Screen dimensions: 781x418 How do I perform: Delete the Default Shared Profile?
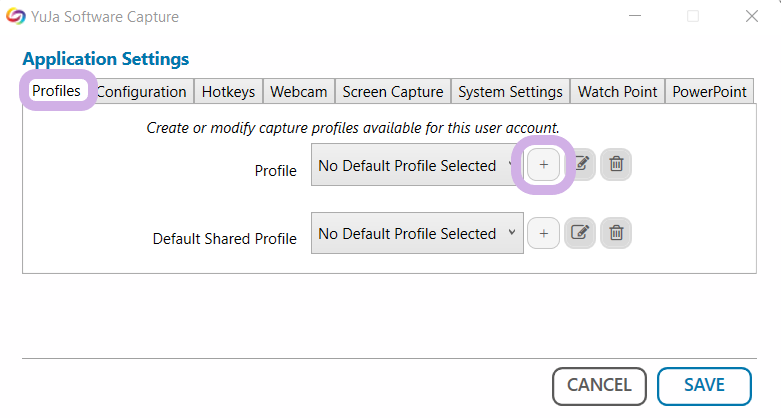coord(616,233)
